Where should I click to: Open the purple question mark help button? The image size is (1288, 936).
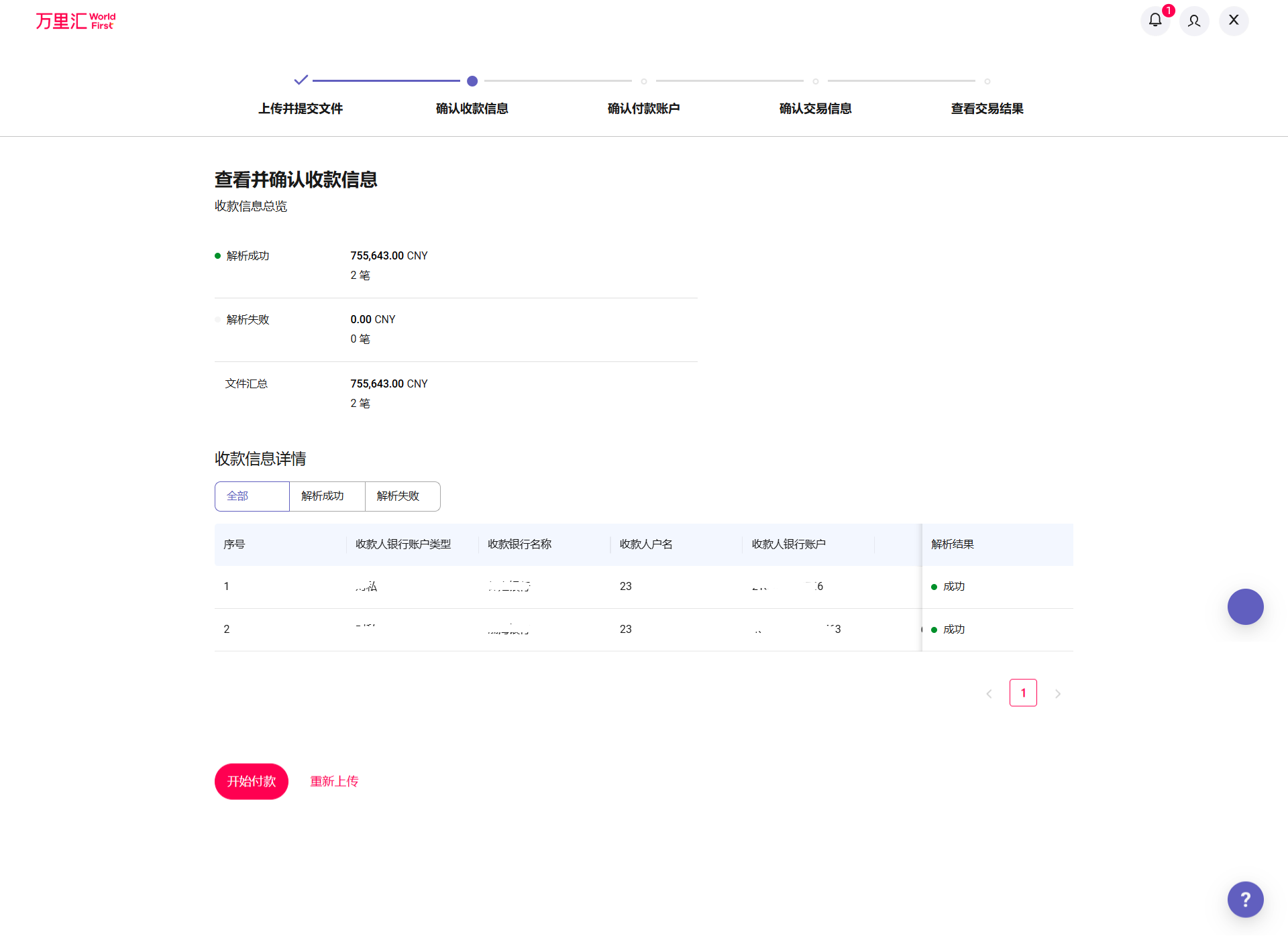[1245, 899]
